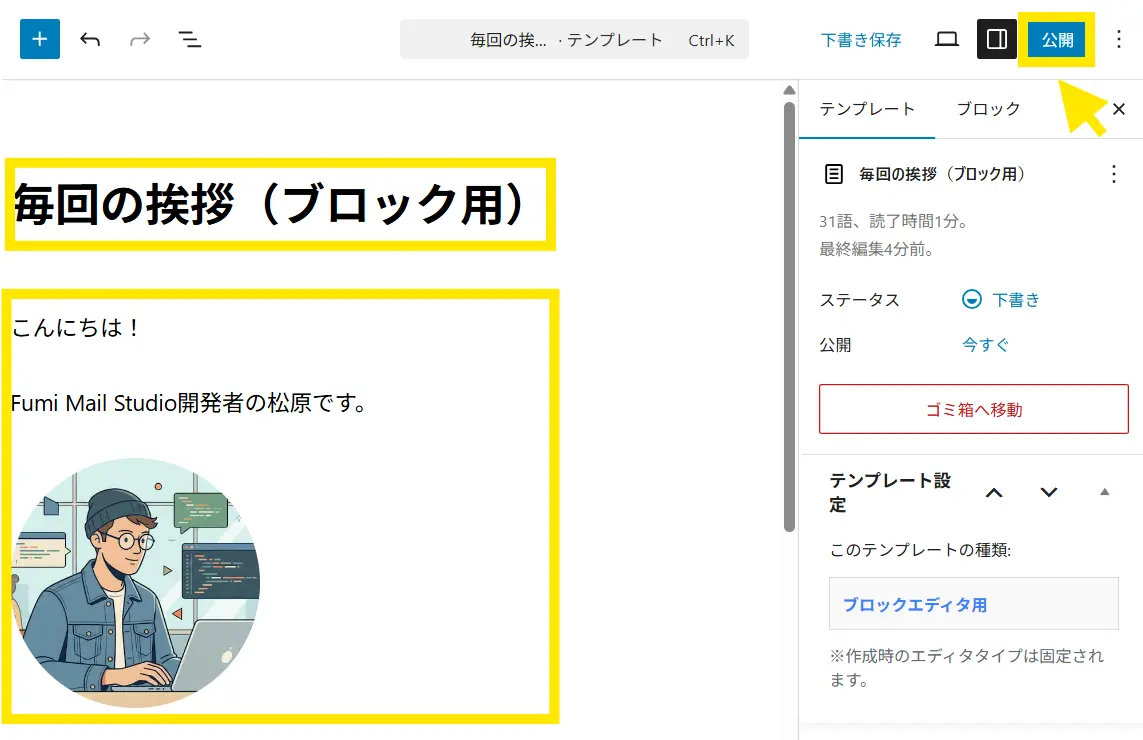
Task: Select the テンプレート tab
Action: [867, 109]
